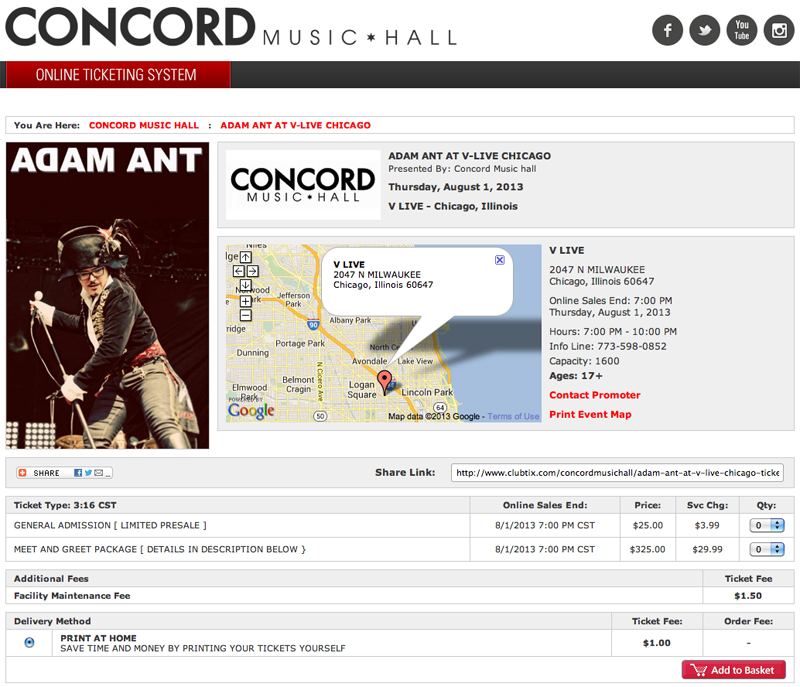
Task: Open the Twitter profile icon
Action: tap(704, 29)
